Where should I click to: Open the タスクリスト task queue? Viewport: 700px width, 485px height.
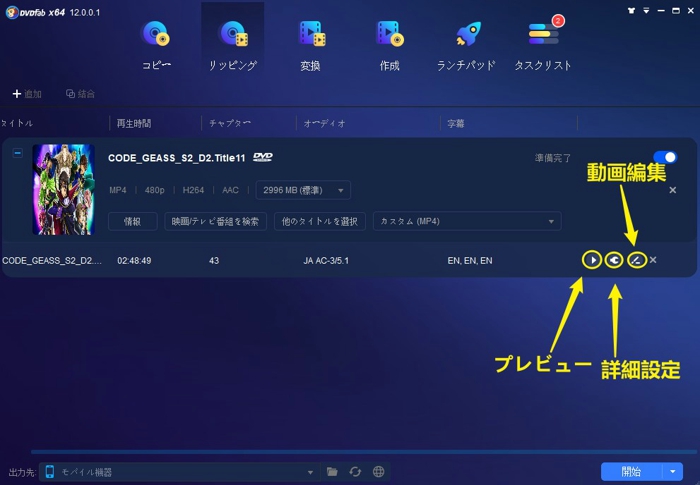pyautogui.click(x=545, y=45)
